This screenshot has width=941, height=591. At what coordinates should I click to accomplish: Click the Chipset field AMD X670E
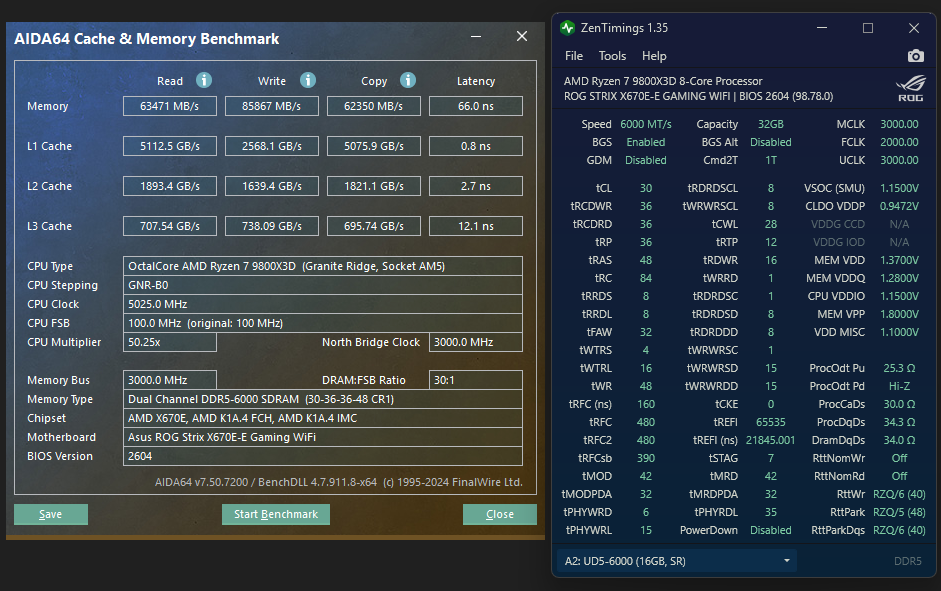(323, 418)
